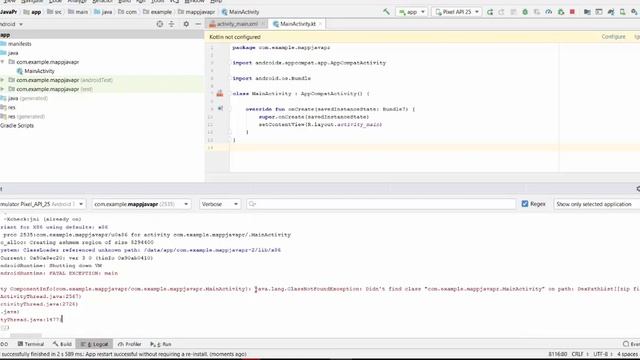Click Attach Debugger to Android Process icon
The image size is (640, 360).
pos(561,12)
